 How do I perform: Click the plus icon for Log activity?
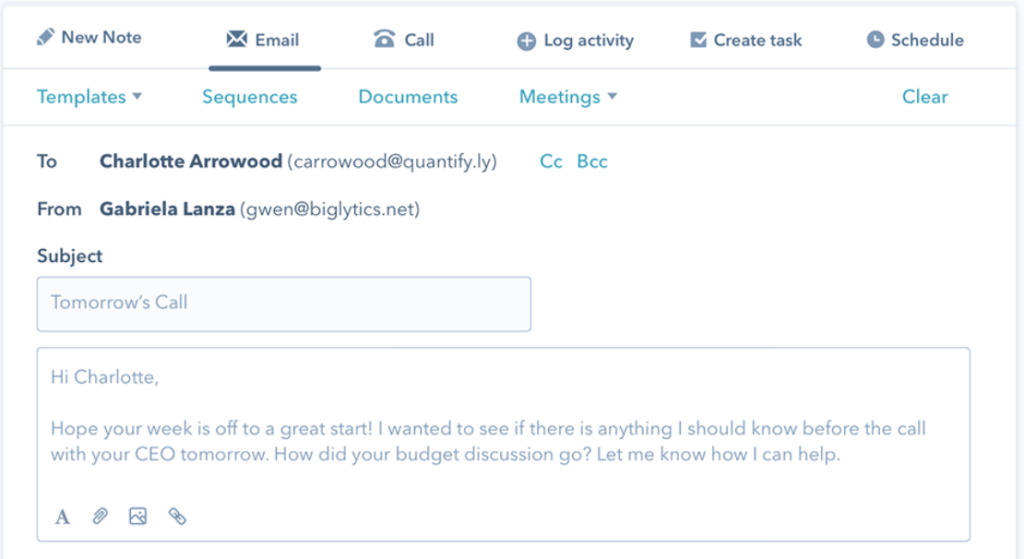(x=526, y=41)
